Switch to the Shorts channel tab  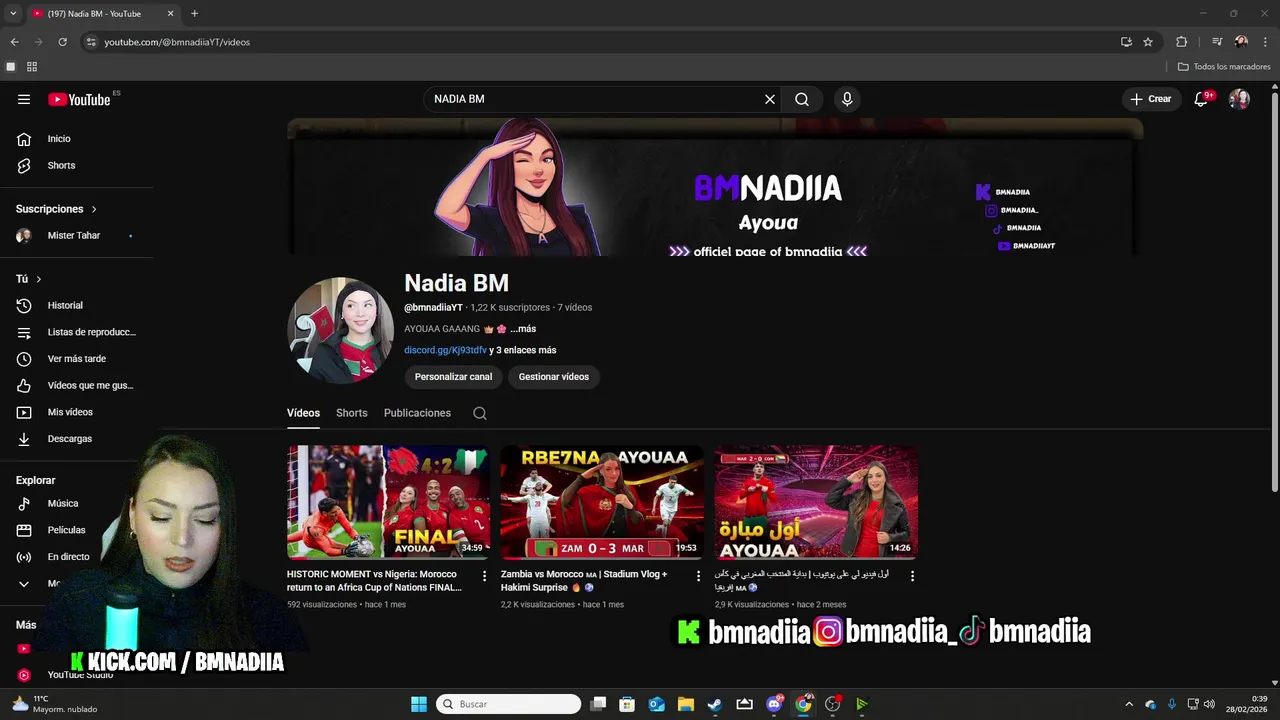352,413
